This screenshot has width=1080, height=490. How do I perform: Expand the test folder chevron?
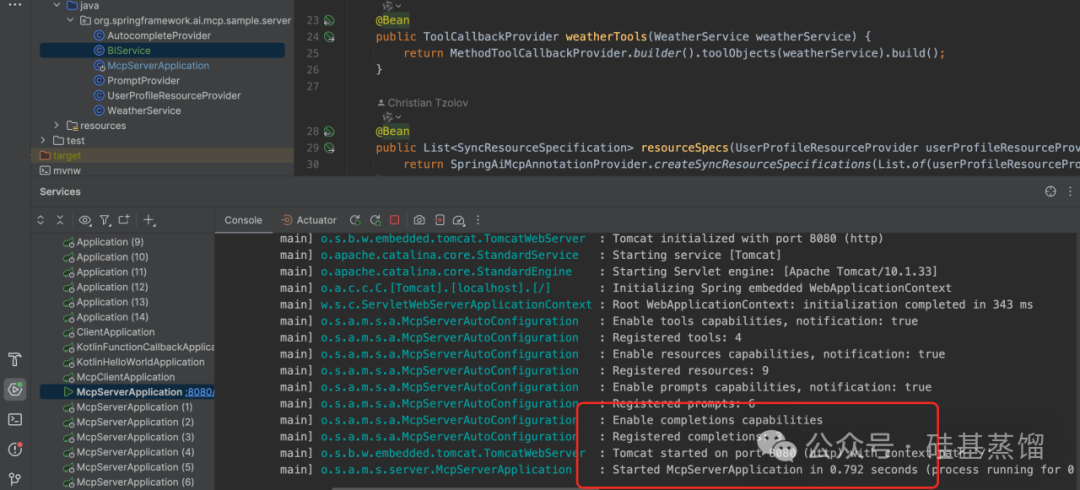click(x=44, y=141)
